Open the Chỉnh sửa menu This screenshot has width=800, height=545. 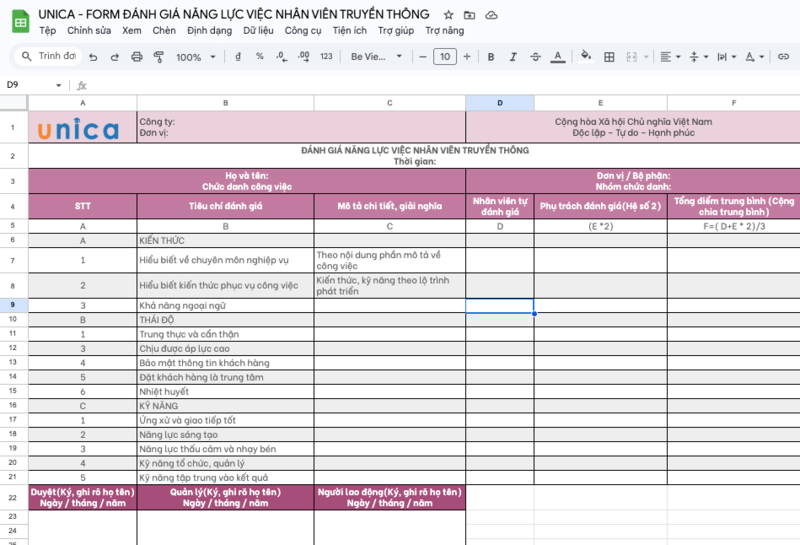coord(89,31)
